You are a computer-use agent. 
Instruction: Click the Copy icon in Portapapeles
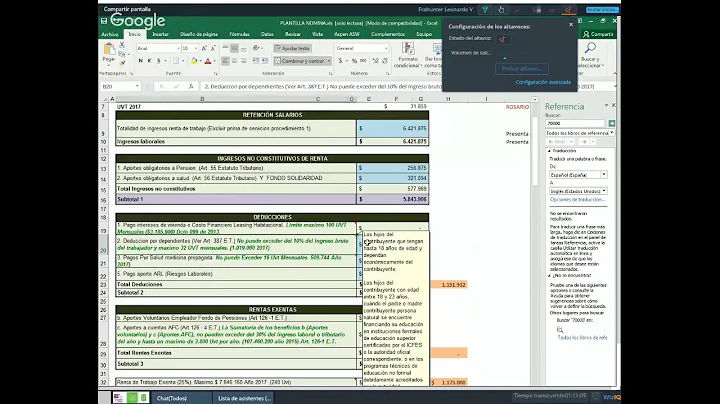pyautogui.click(x=122, y=54)
